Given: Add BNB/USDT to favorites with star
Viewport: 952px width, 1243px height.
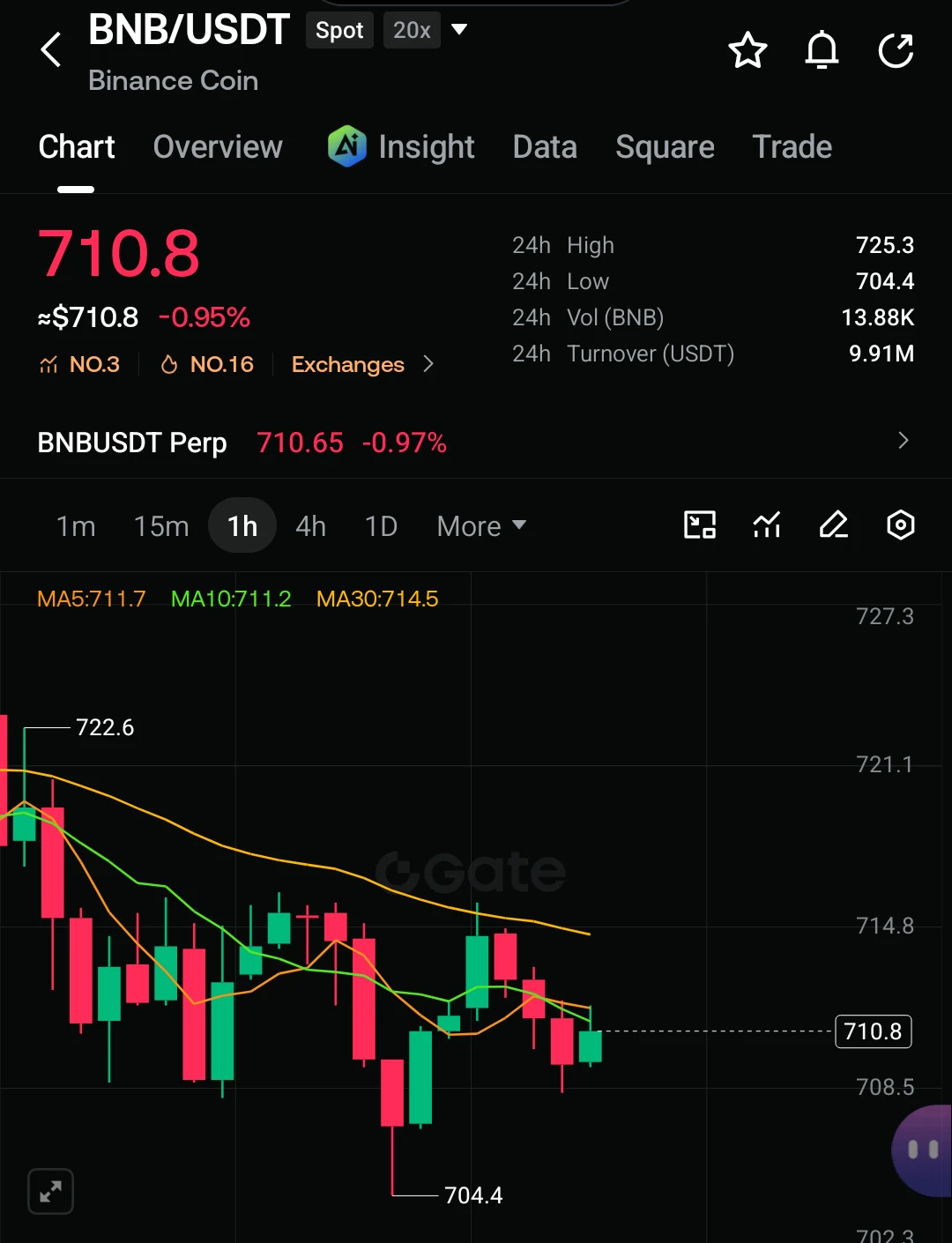Looking at the screenshot, I should pos(747,50).
